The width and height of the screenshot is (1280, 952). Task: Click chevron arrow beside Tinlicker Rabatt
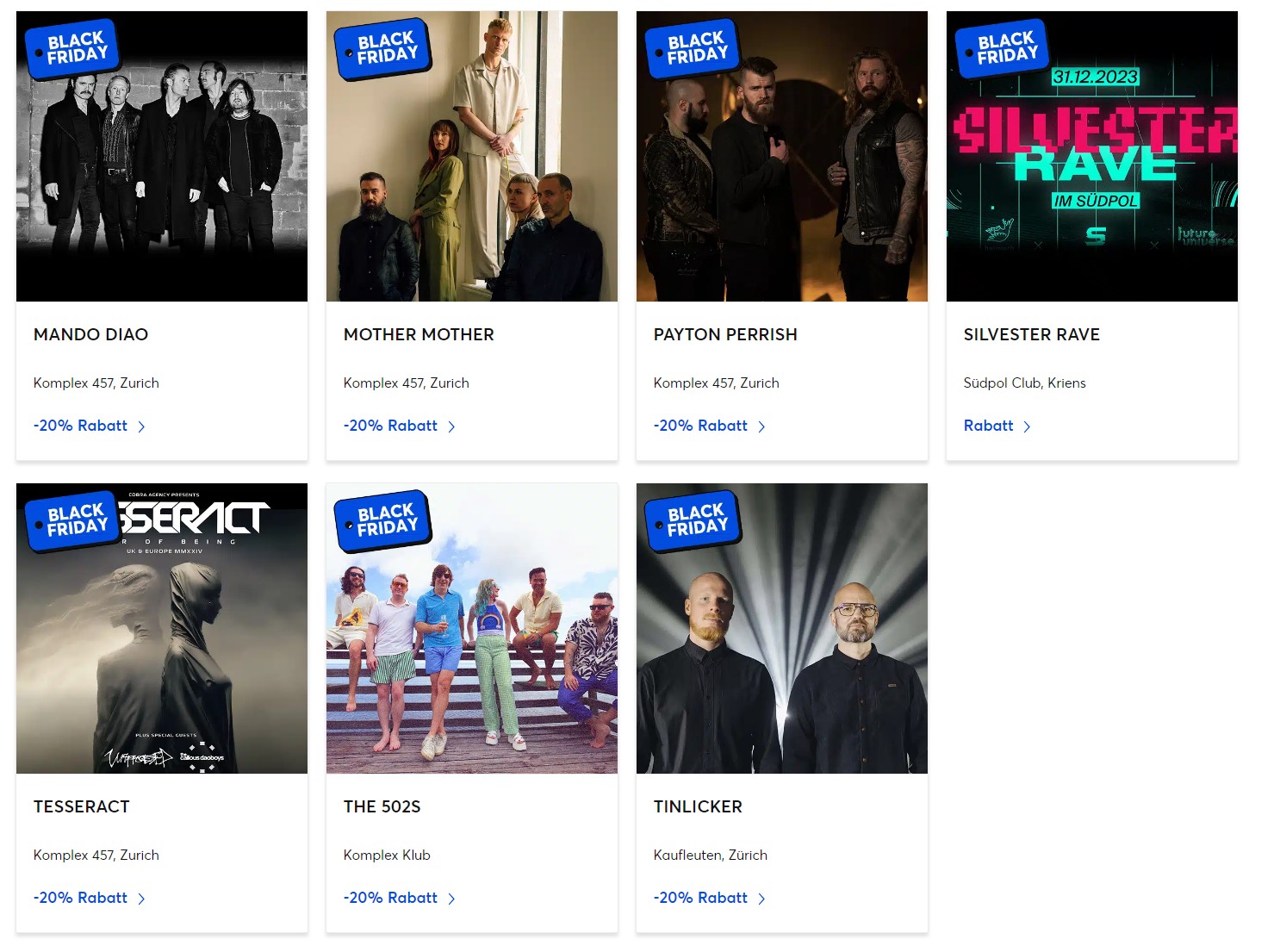761,899
